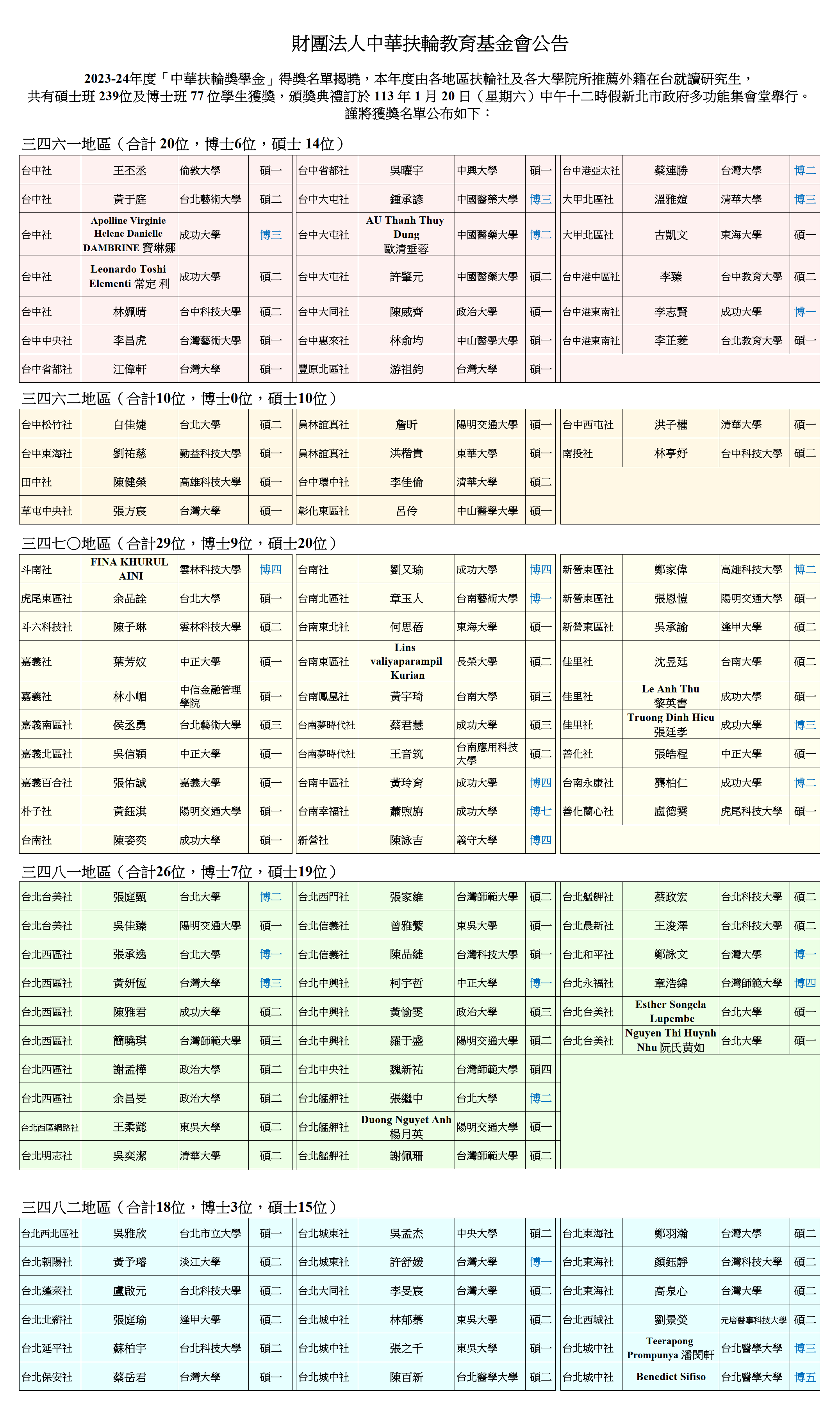Screen dimensions: 840x1411
Task: Click the university cell 勤益科技大學
Action: coord(213,453)
